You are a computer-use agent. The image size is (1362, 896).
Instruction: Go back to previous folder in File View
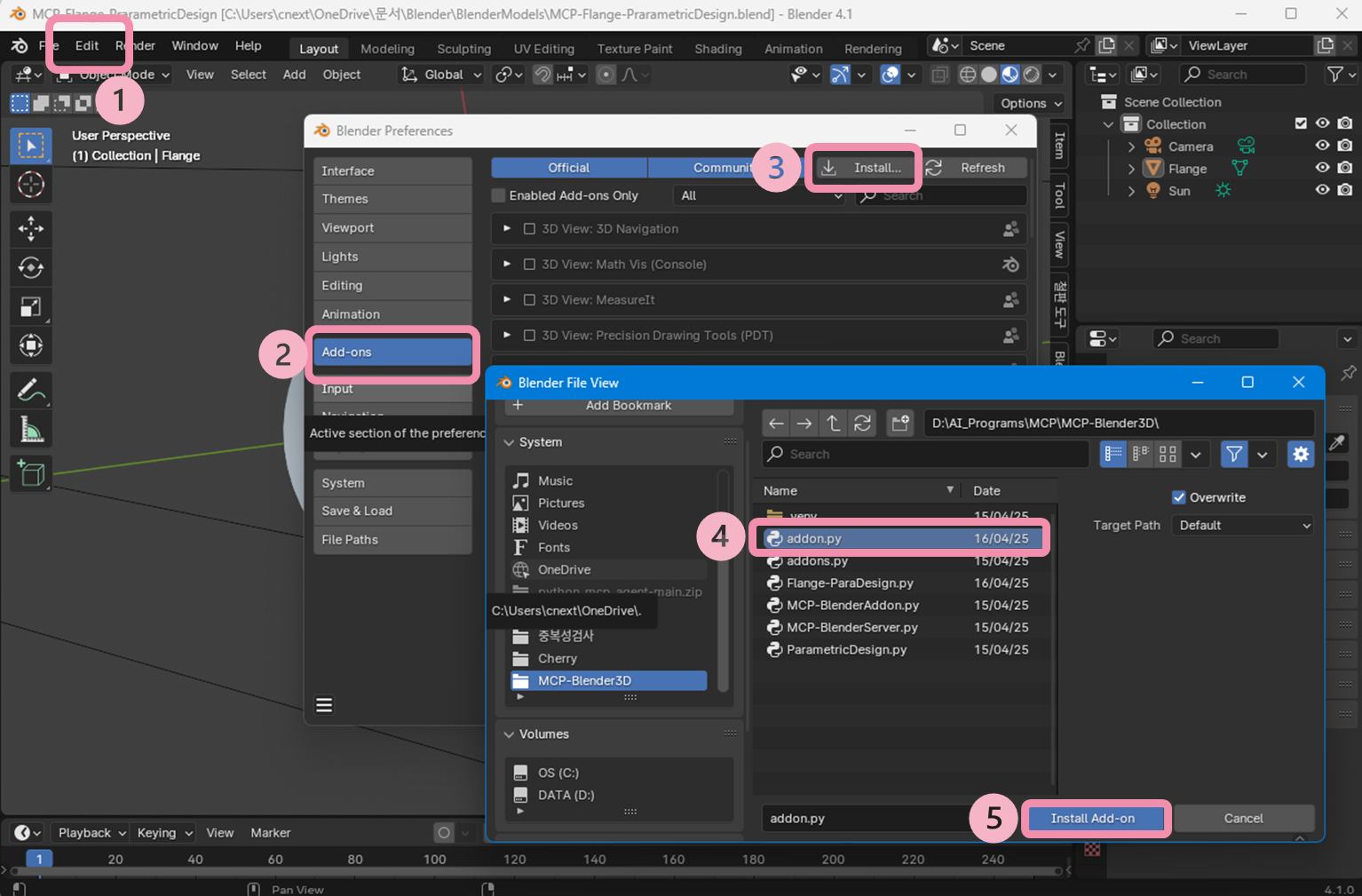click(x=776, y=424)
